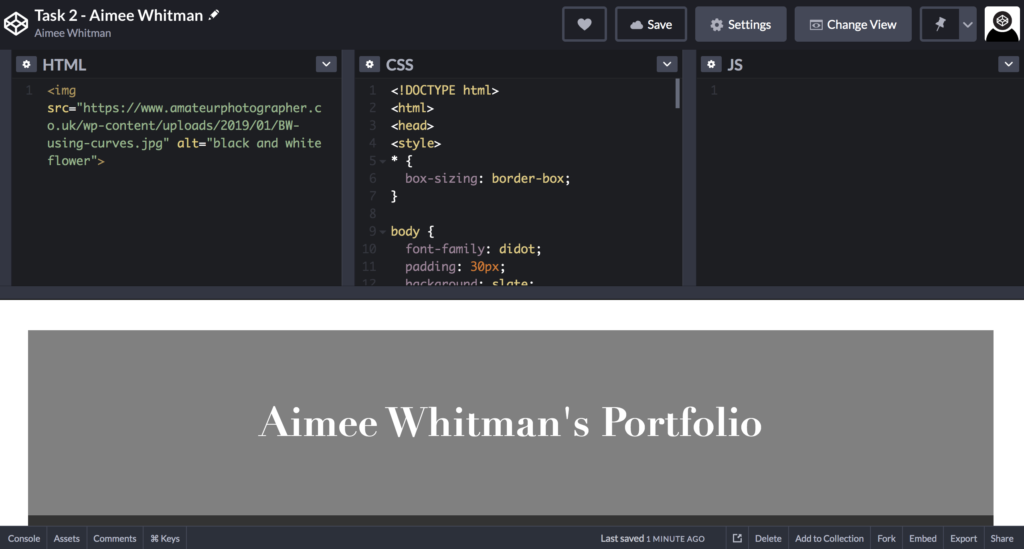Open the Assets tab in footer

(x=67, y=538)
